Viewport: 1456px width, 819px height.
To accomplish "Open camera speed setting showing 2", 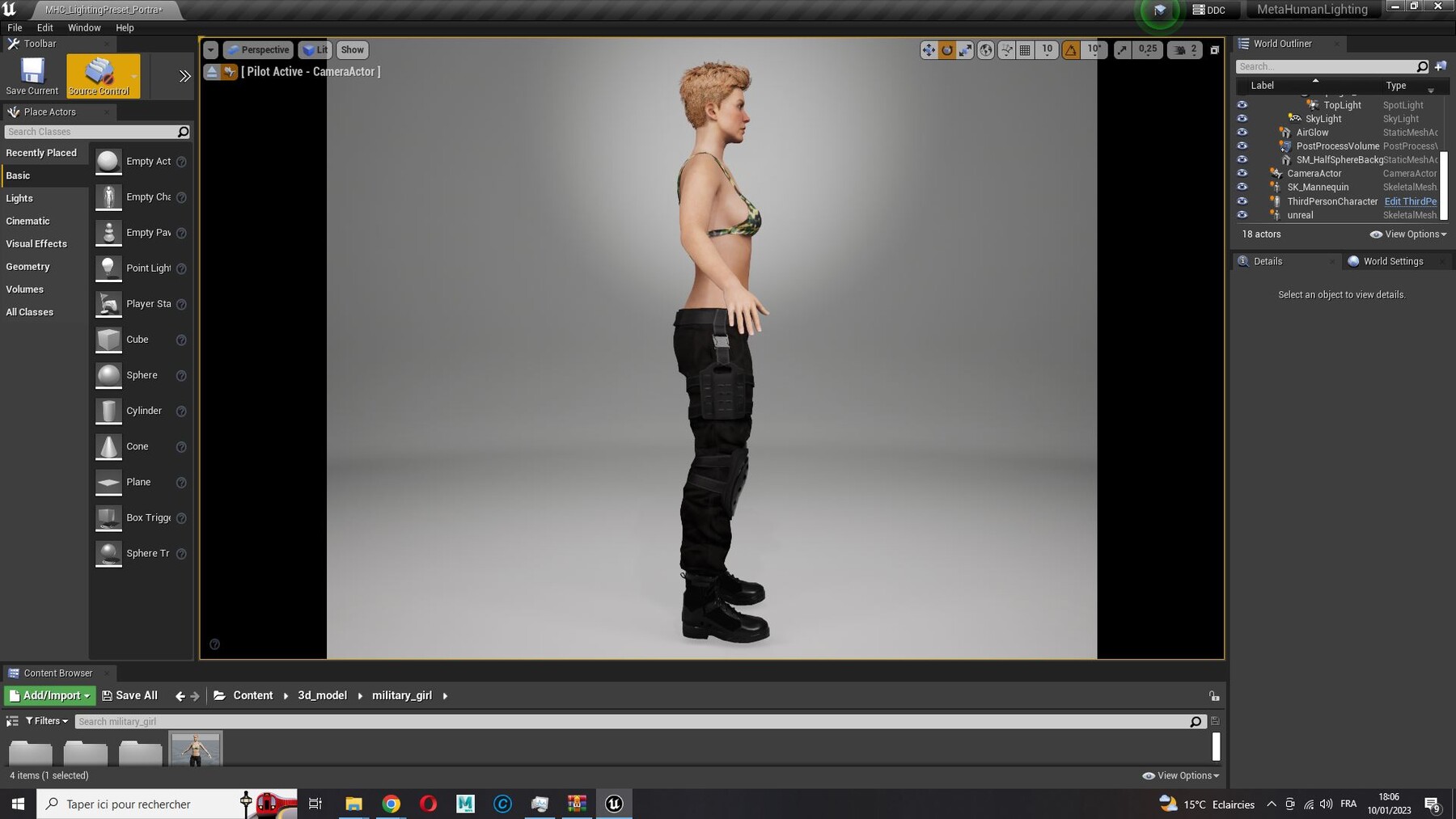I will (x=1185, y=50).
